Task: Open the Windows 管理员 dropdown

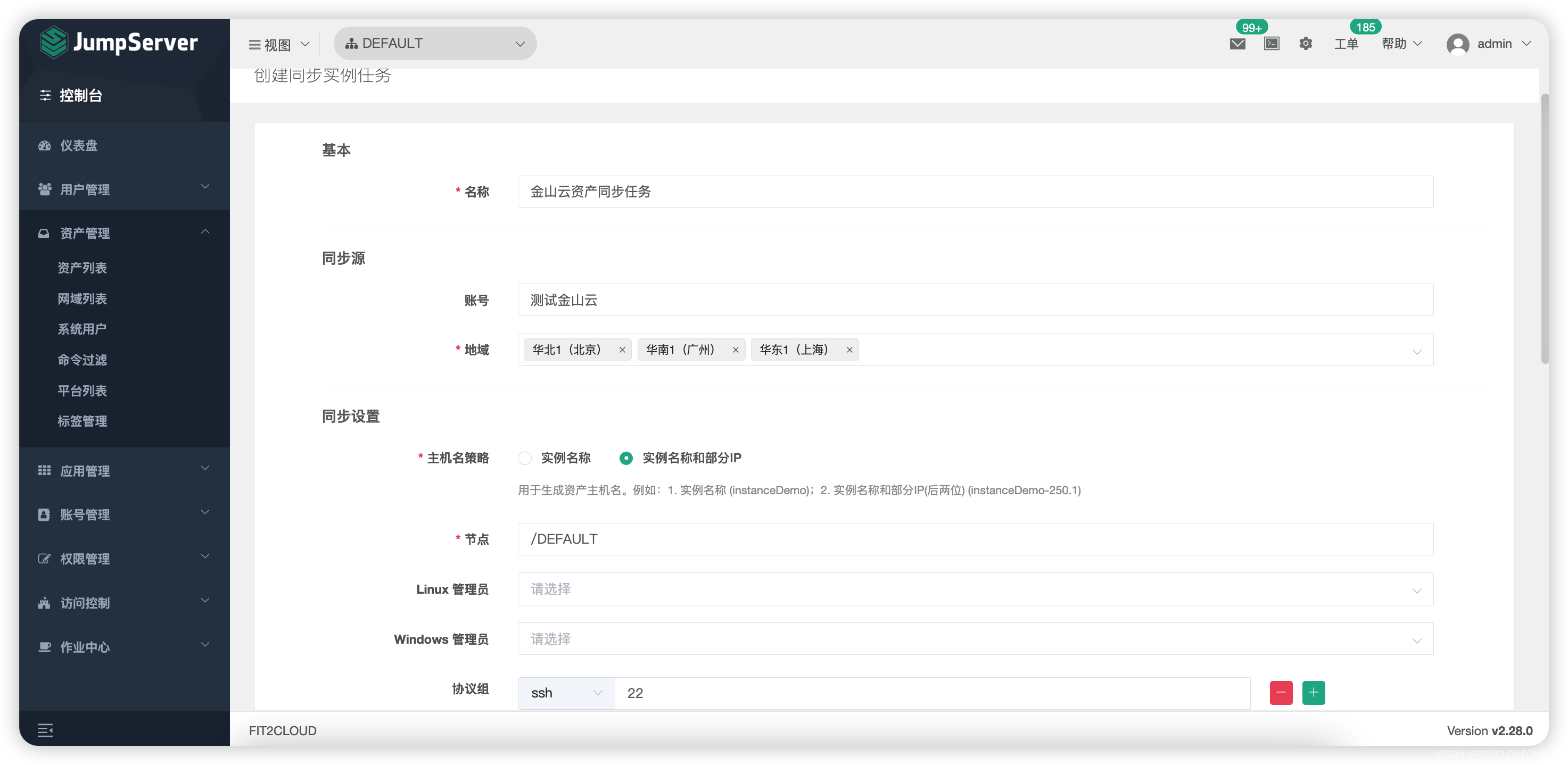Action: [975, 639]
